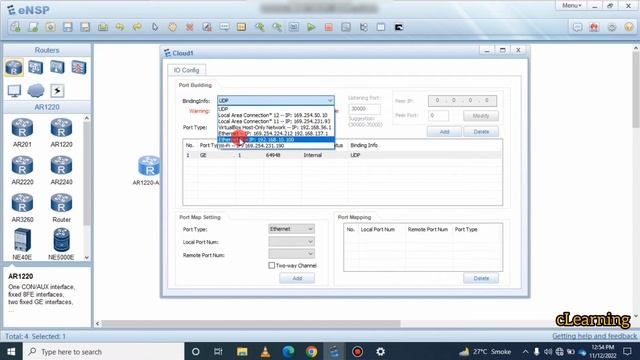640x360 pixels.
Task: Open VLC media player from taskbar
Action: pos(265,351)
